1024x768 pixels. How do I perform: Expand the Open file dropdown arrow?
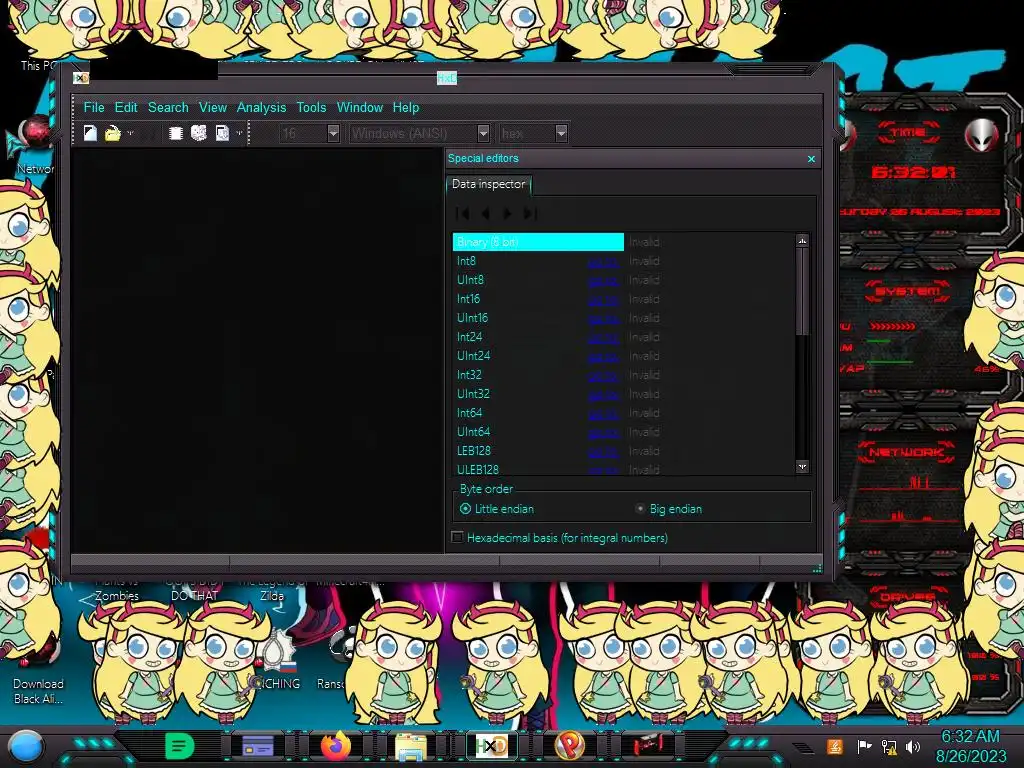pyautogui.click(x=130, y=133)
